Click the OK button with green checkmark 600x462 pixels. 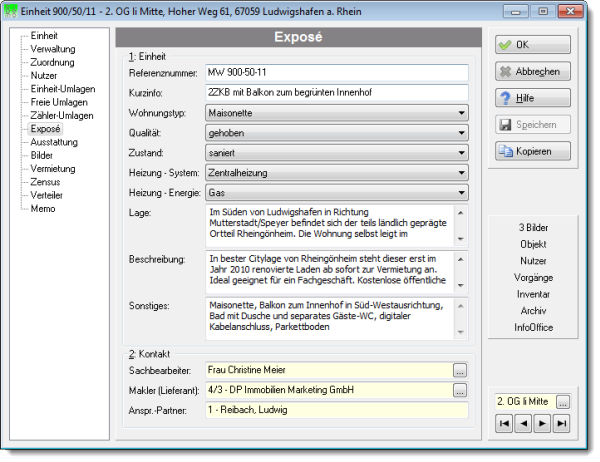pos(532,45)
